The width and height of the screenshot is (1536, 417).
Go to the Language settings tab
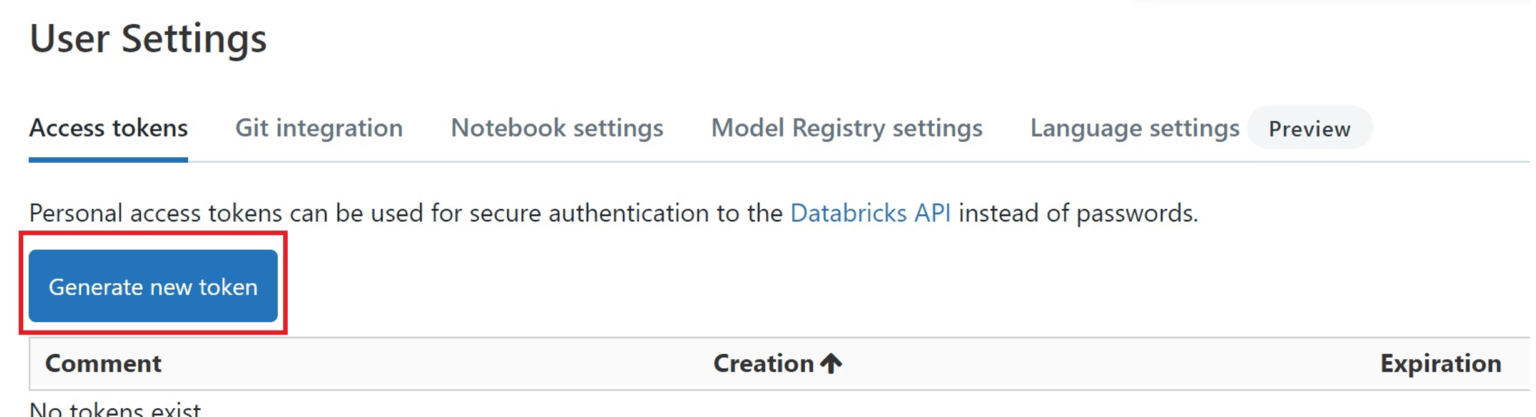pyautogui.click(x=1134, y=128)
